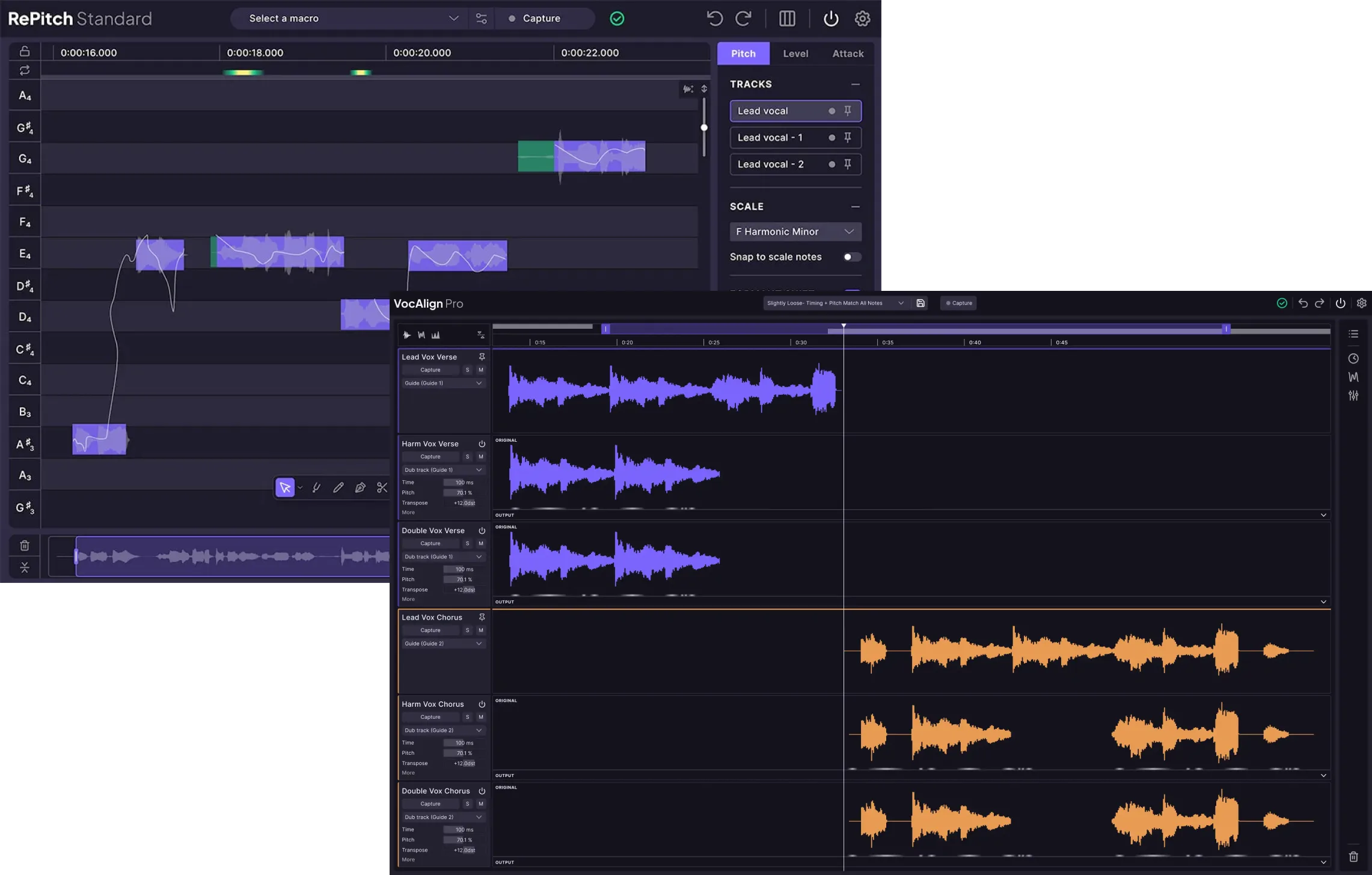Open the VocAlign settings gear
Viewport: 1372px width, 875px height.
pyautogui.click(x=1362, y=303)
